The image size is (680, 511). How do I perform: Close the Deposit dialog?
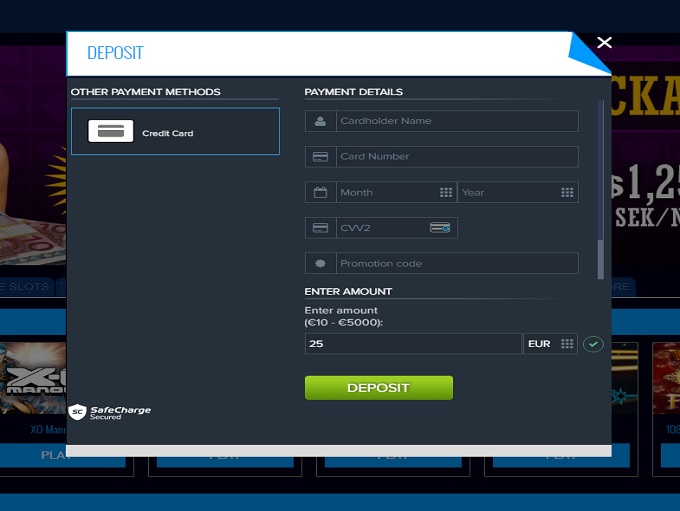click(604, 42)
